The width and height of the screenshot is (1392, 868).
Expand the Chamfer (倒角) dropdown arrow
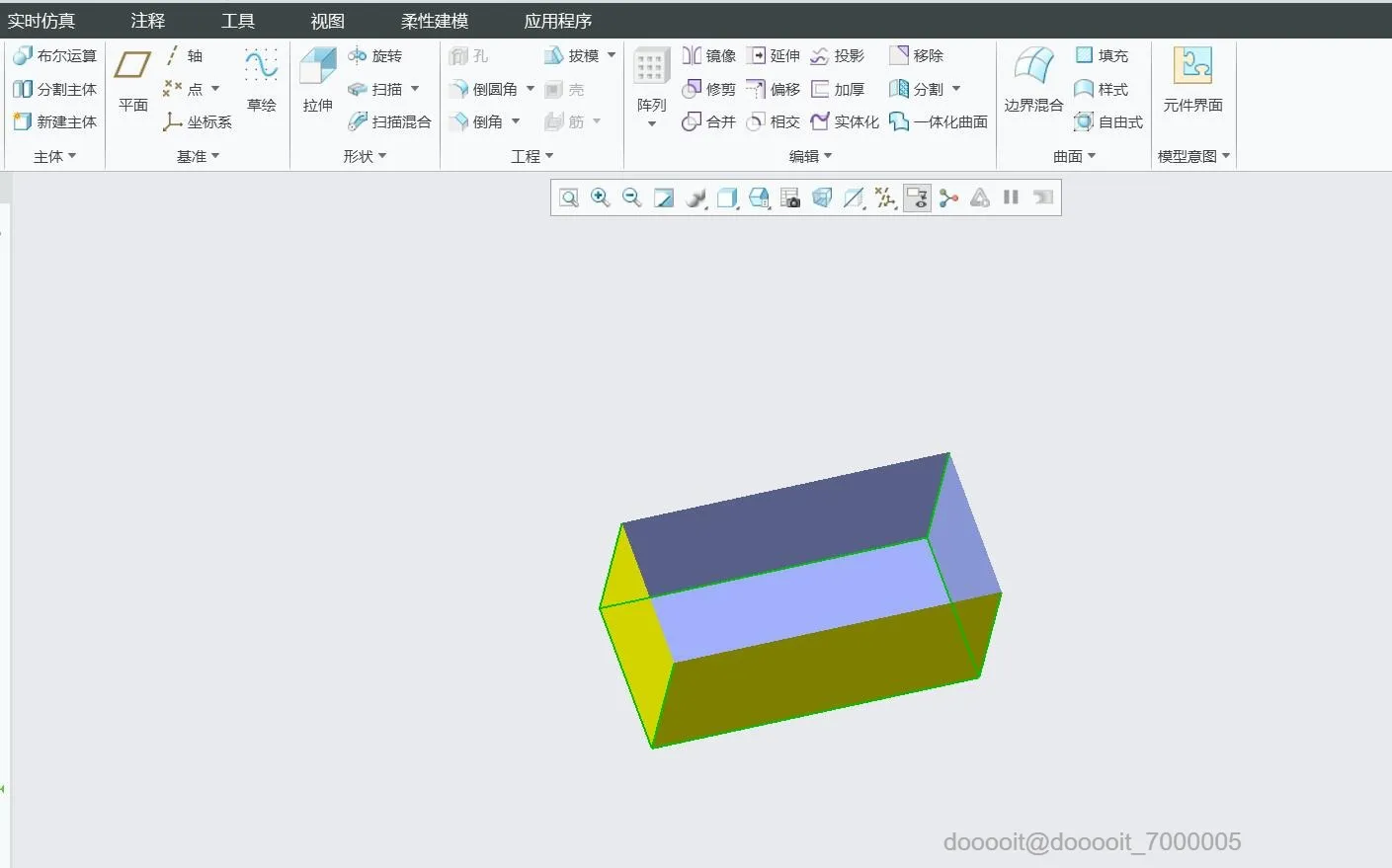pos(516,121)
